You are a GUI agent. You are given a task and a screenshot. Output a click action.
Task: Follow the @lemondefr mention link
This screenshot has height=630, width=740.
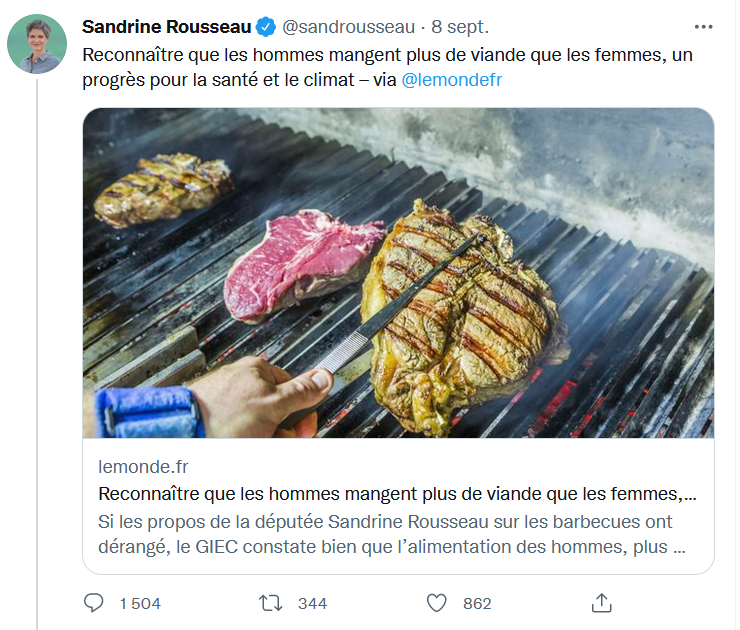[452, 80]
